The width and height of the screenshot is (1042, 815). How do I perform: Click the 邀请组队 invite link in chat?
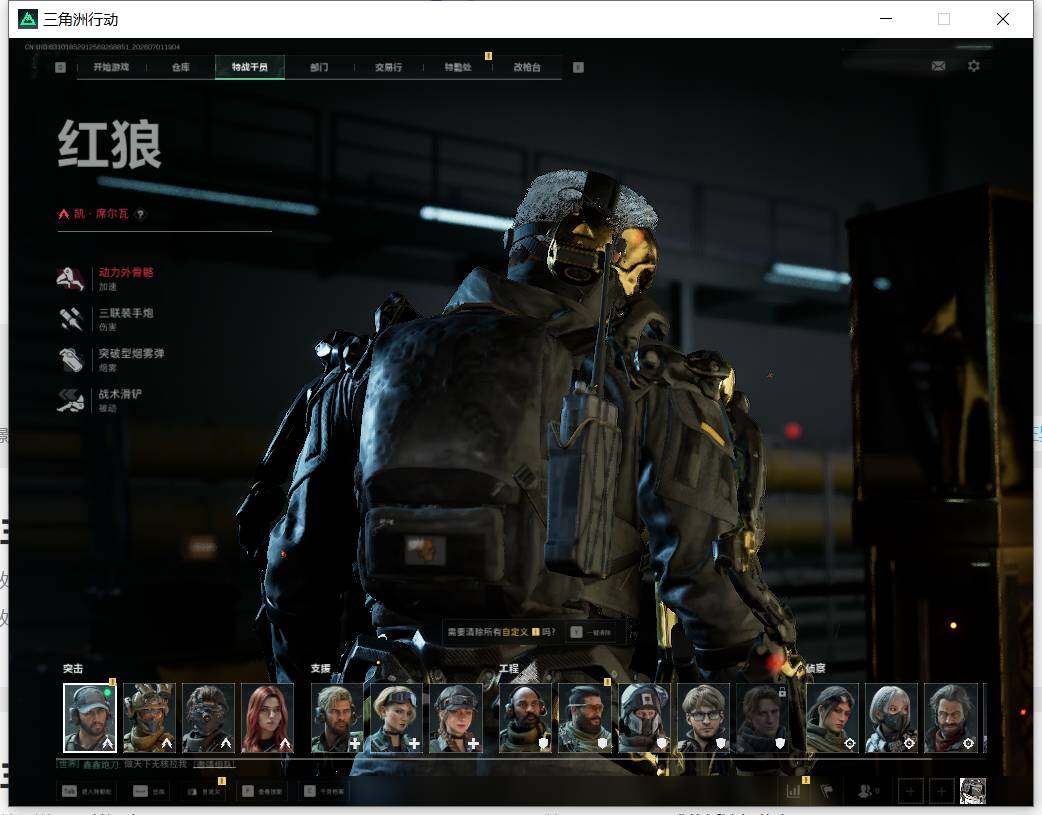click(213, 764)
